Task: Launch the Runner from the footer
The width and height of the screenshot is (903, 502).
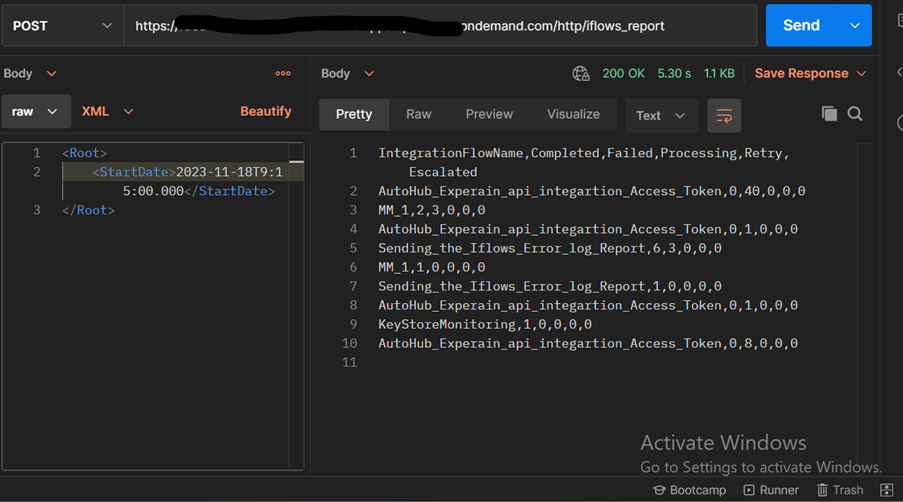Action: click(x=771, y=490)
